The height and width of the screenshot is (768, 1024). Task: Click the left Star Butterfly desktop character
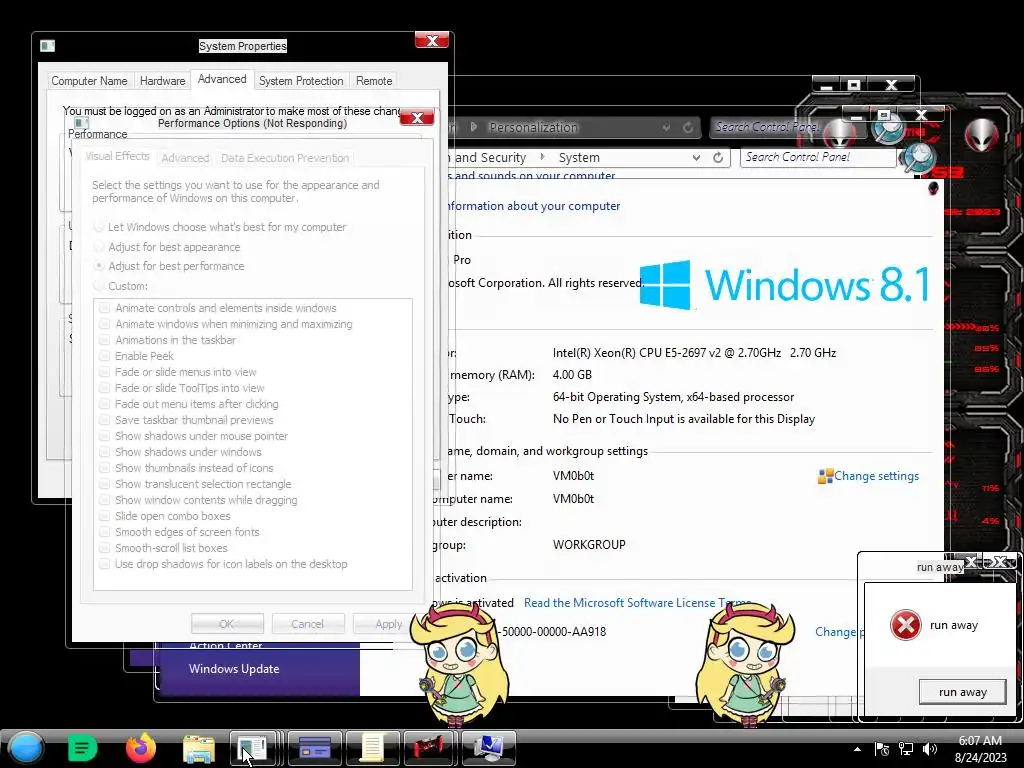[460, 665]
